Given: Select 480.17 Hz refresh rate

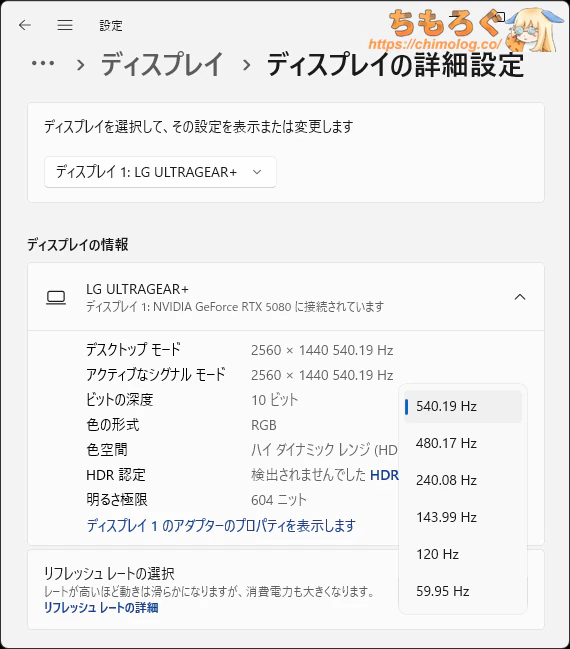Looking at the screenshot, I should (463, 443).
